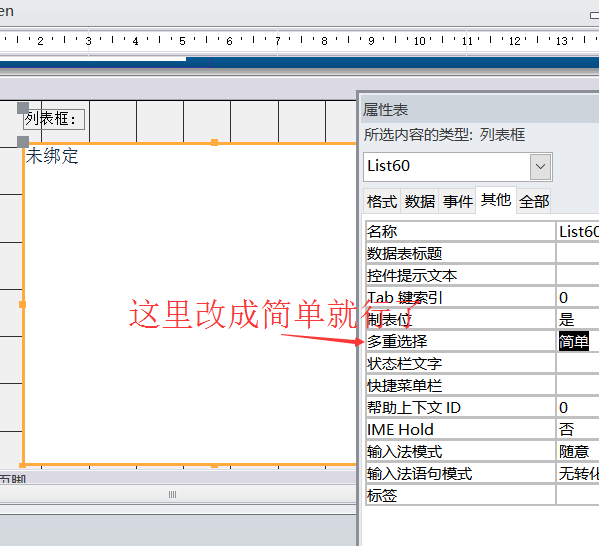This screenshot has height=546, width=599.
Task: Click the 名称 value field List60
Action: (578, 232)
